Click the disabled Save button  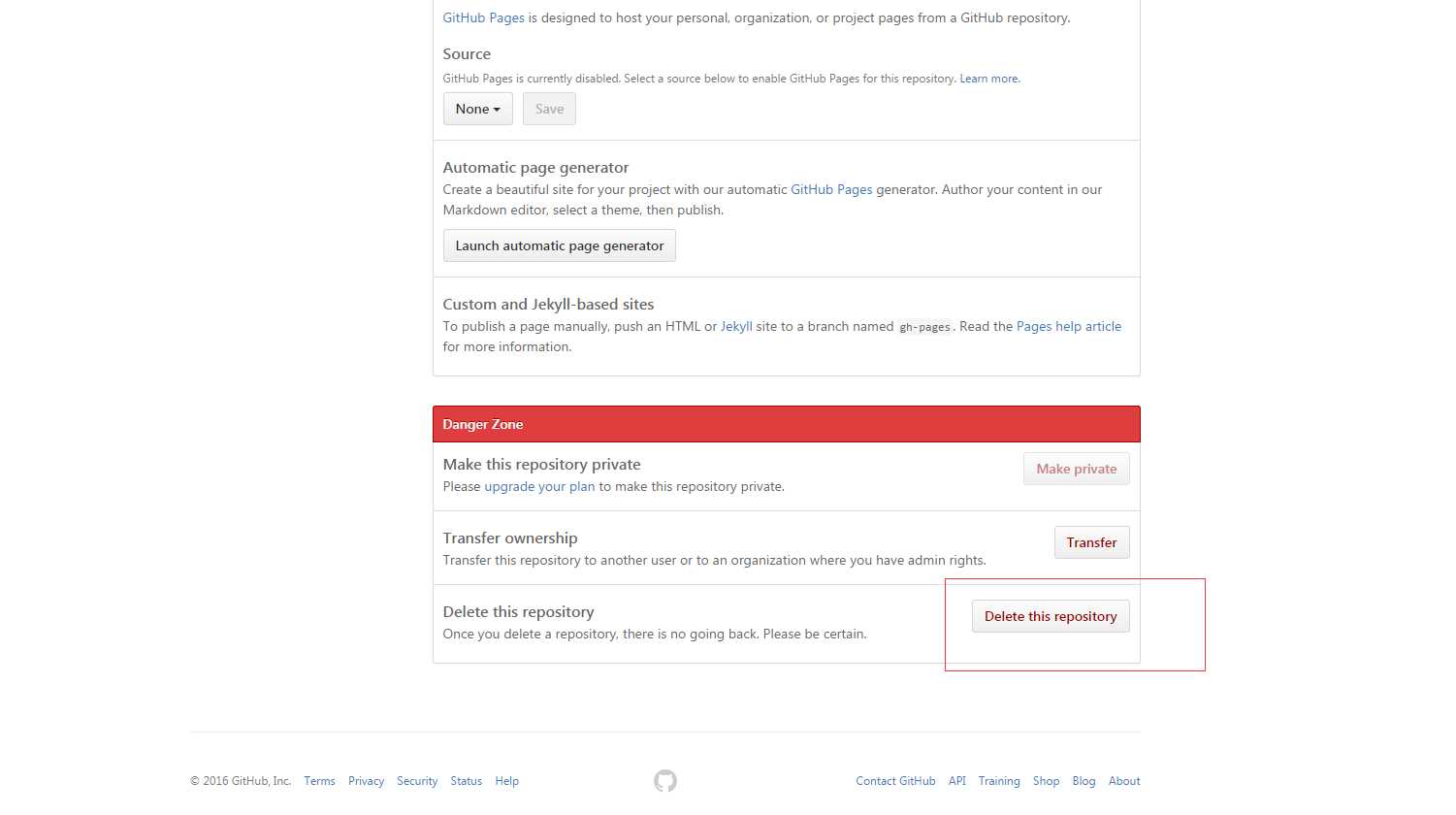[x=549, y=110]
